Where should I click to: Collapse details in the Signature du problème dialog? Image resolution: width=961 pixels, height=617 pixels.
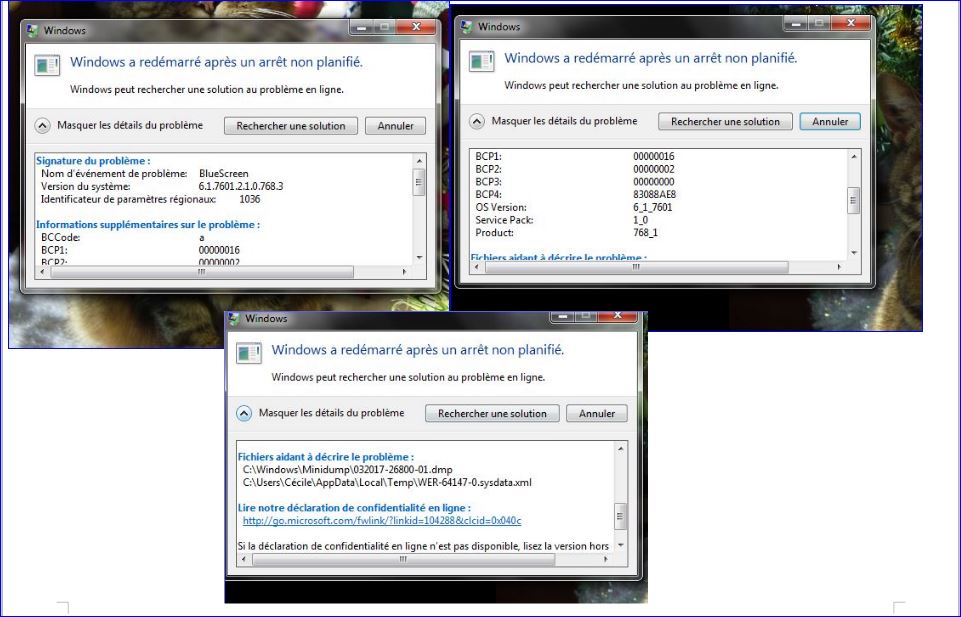click(x=42, y=126)
